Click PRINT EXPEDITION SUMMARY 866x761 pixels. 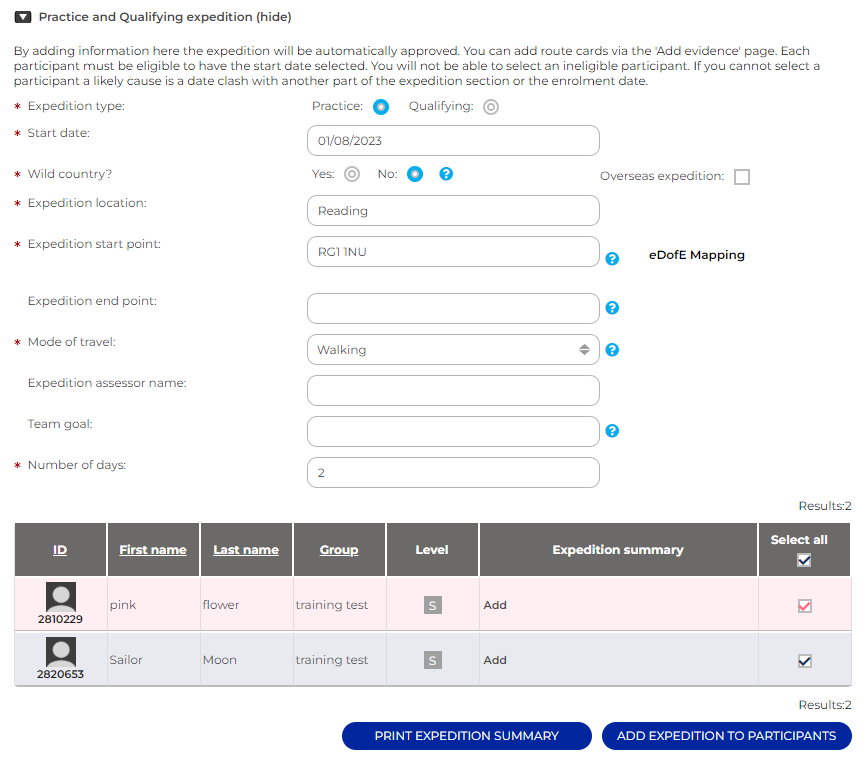(467, 735)
